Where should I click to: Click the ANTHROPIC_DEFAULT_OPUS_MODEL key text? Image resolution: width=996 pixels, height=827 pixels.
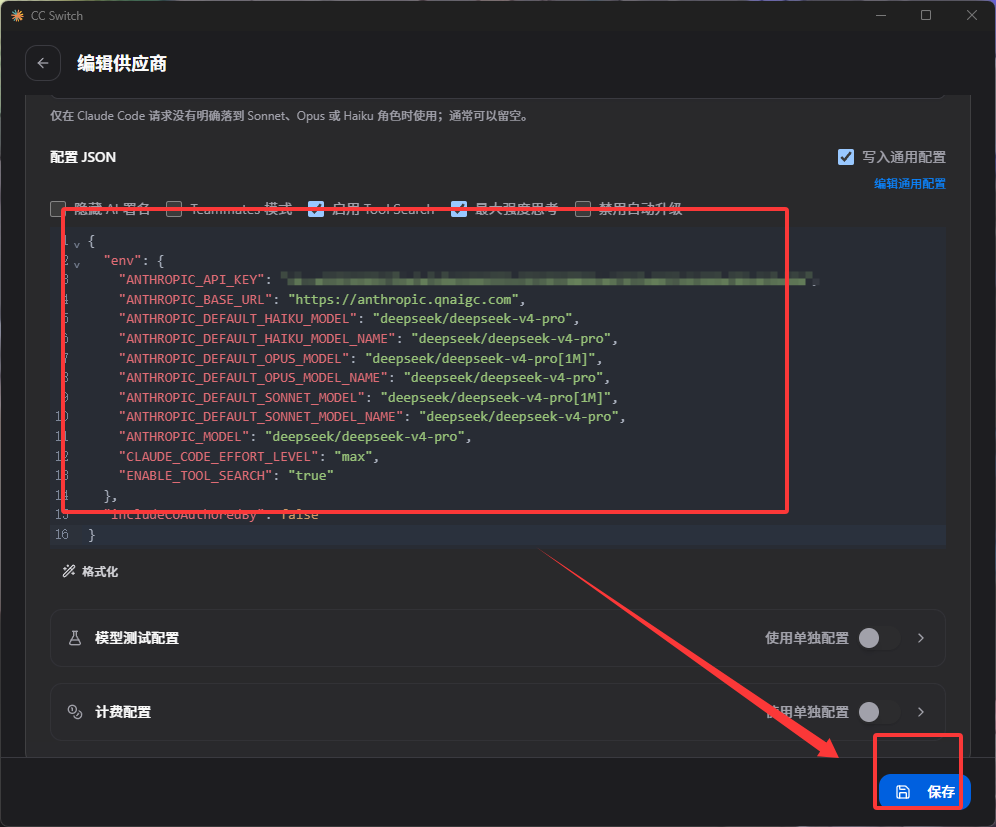[234, 358]
